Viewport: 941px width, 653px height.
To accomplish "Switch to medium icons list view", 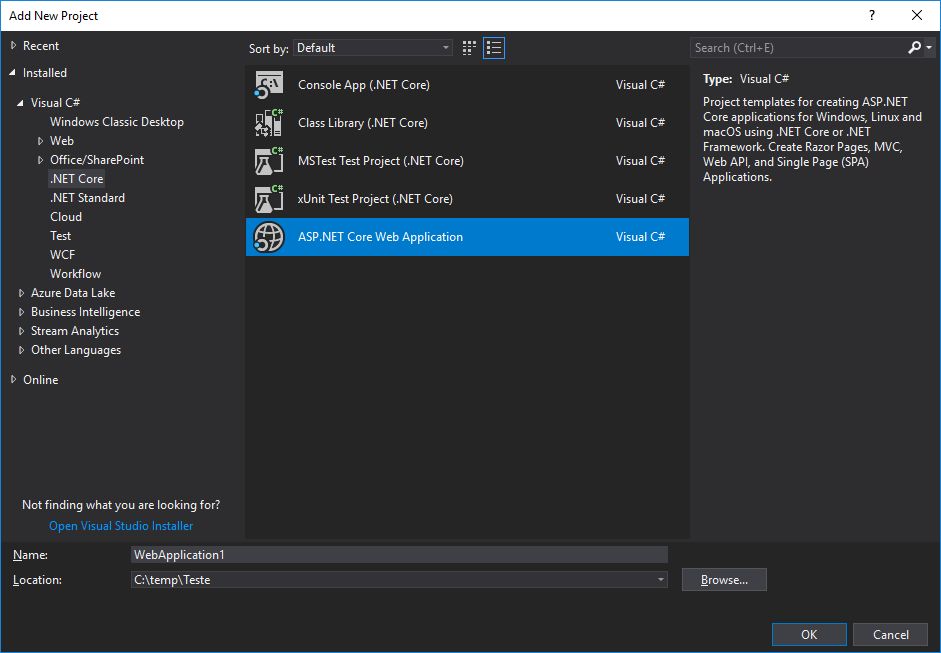I will point(494,48).
